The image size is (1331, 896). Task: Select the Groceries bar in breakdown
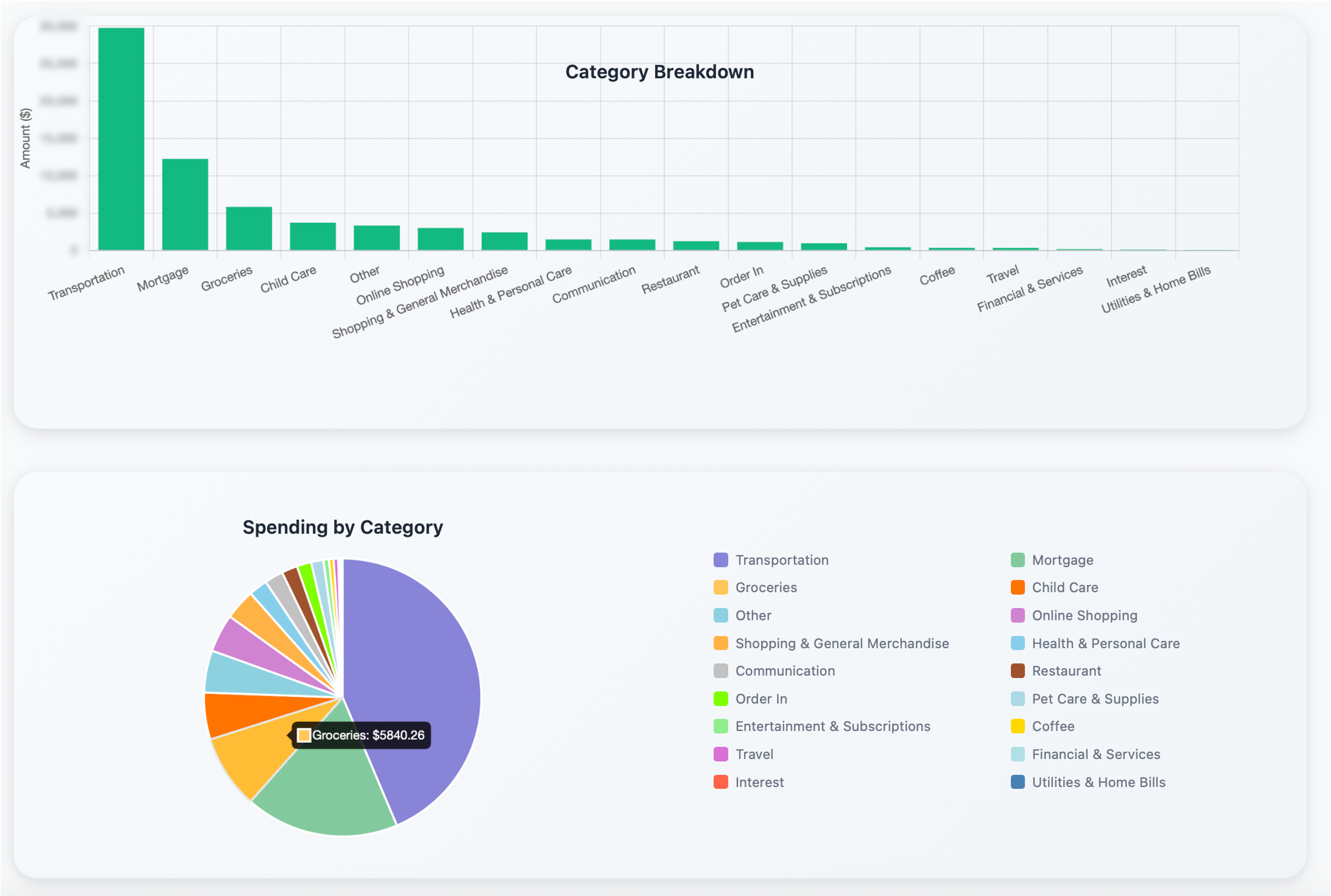tap(249, 229)
